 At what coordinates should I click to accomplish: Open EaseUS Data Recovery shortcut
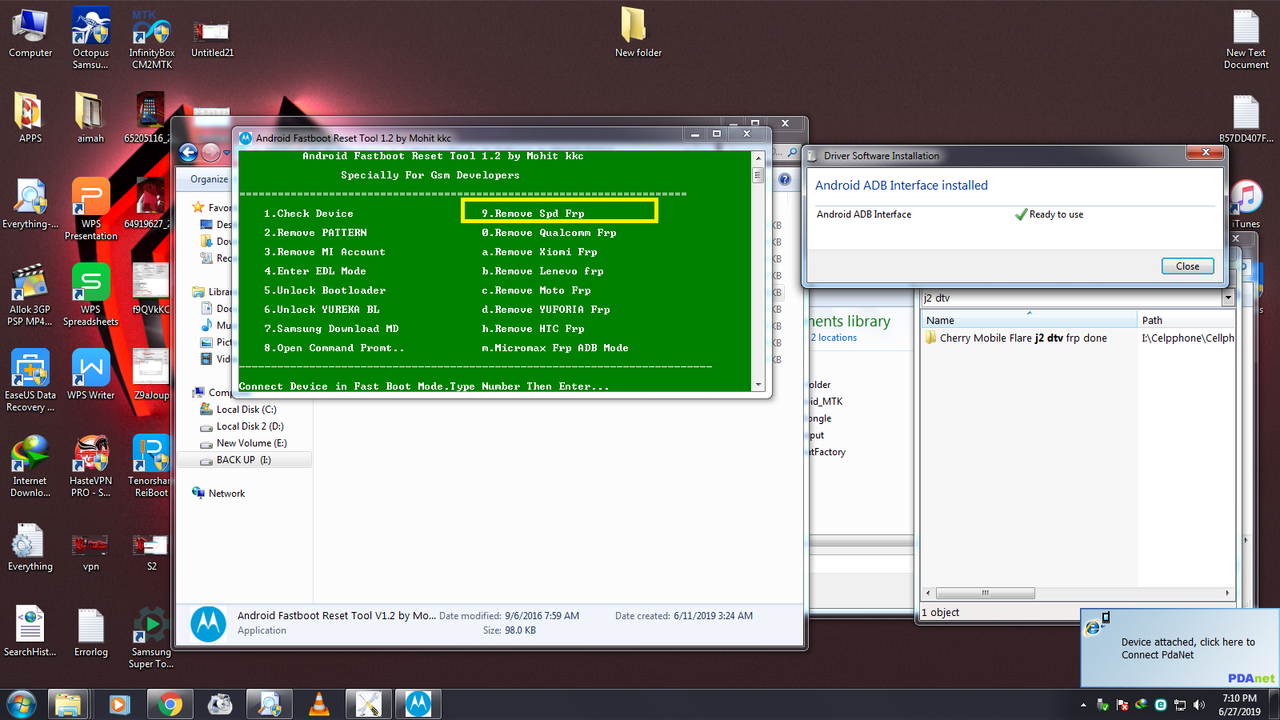30,381
